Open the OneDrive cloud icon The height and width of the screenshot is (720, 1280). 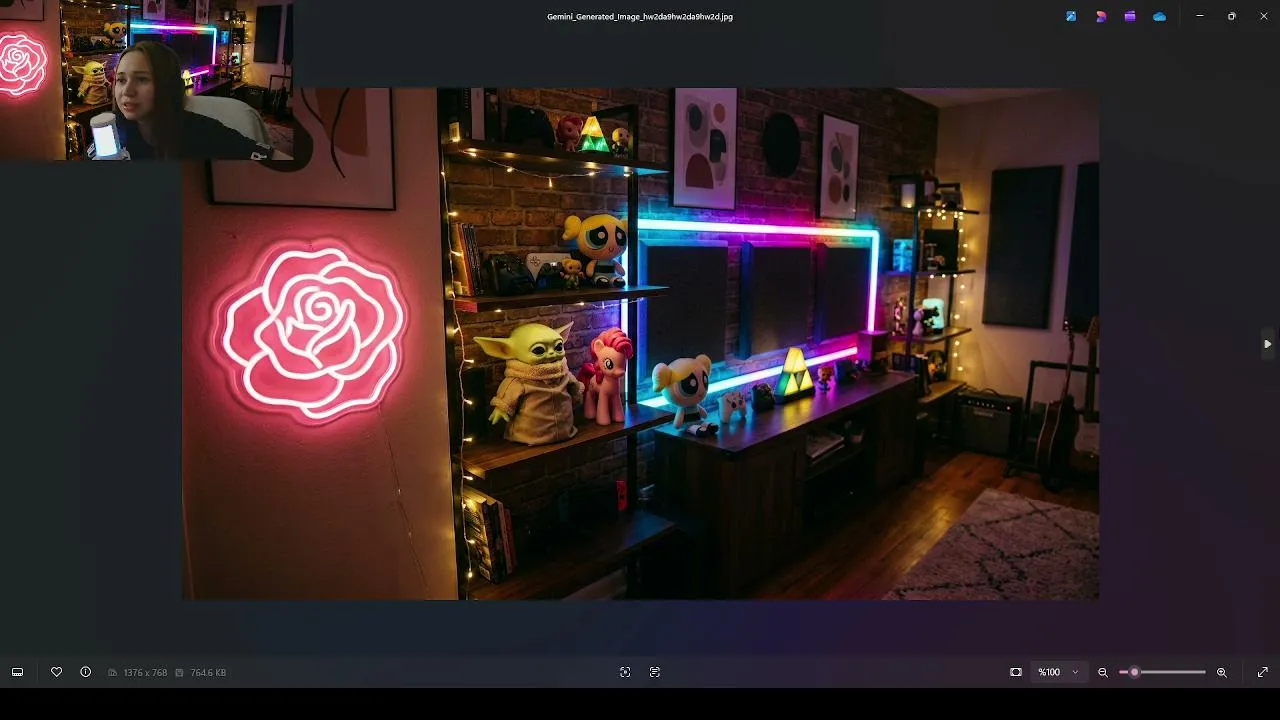point(1160,16)
